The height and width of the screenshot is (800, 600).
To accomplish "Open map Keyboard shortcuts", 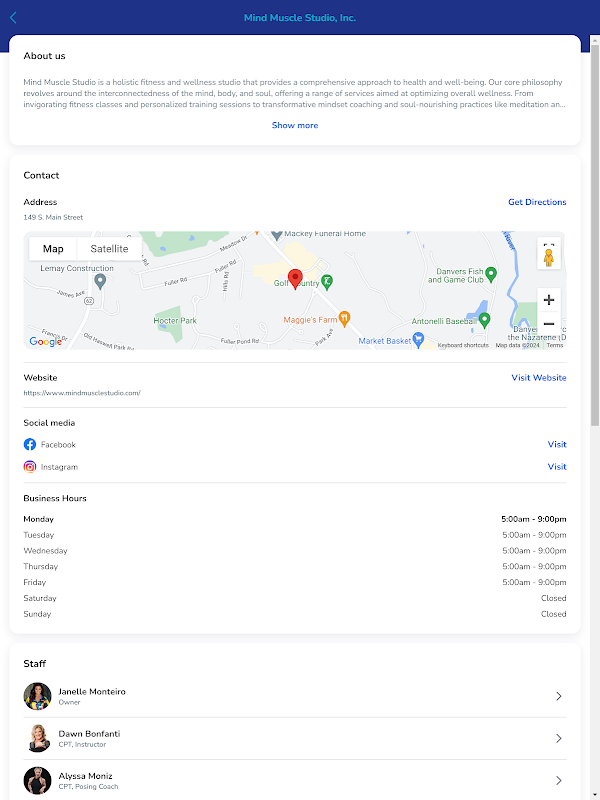I will click(463, 345).
